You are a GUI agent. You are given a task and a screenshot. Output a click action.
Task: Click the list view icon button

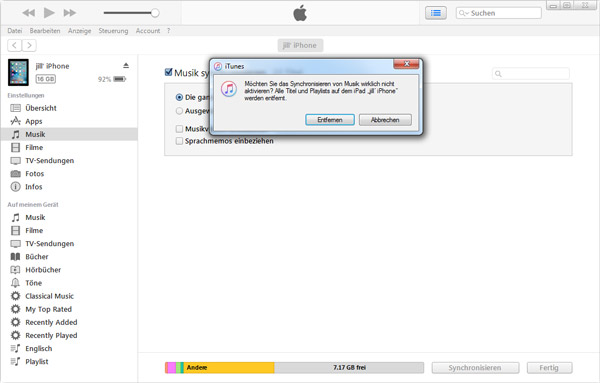436,13
